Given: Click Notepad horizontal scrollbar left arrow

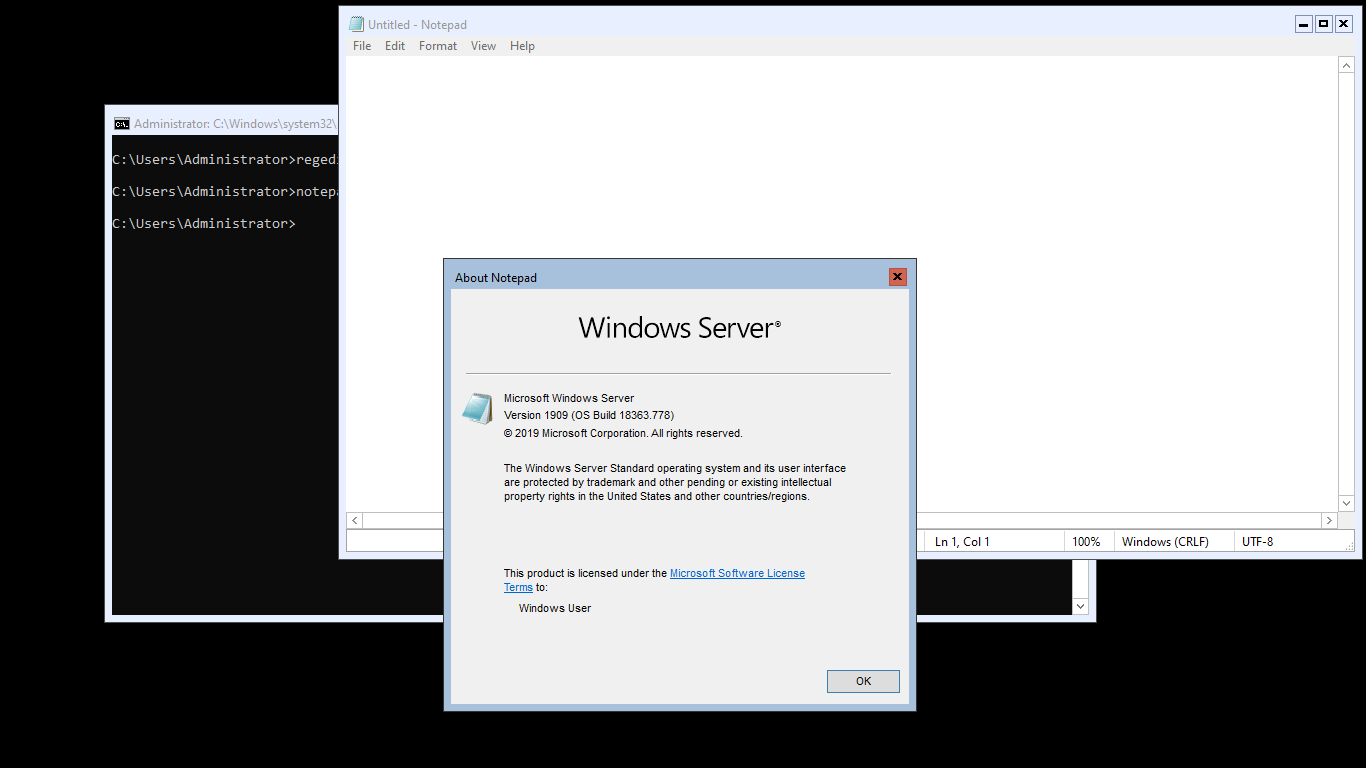Looking at the screenshot, I should coord(354,520).
